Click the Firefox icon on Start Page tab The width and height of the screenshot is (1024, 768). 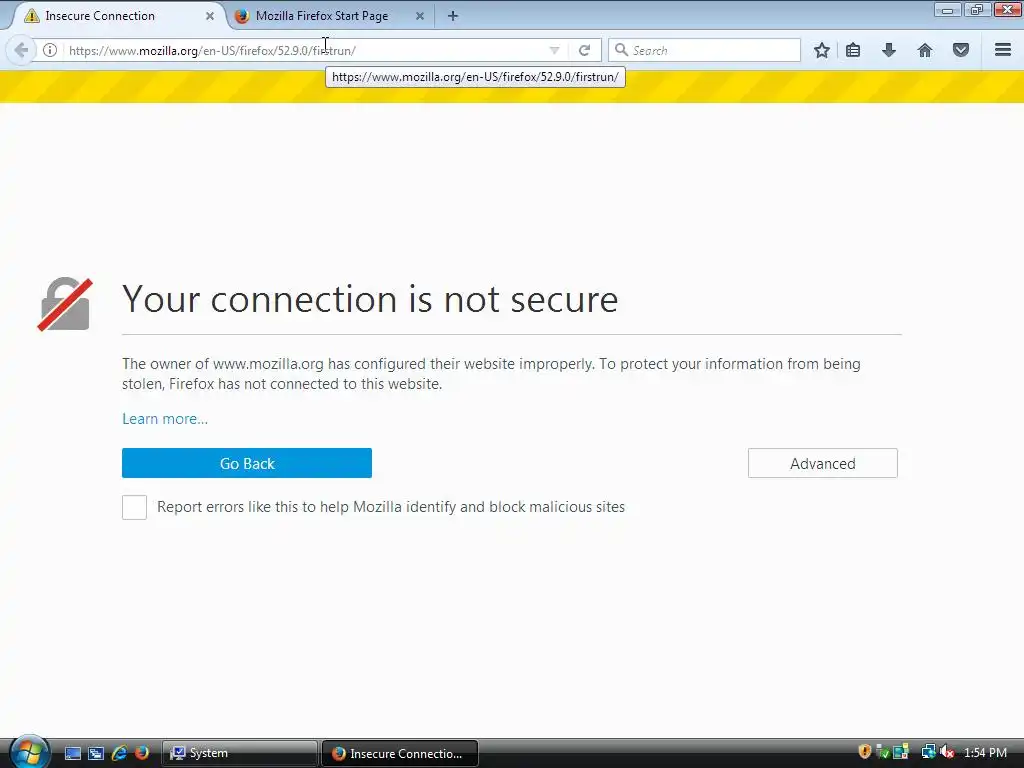[242, 16]
